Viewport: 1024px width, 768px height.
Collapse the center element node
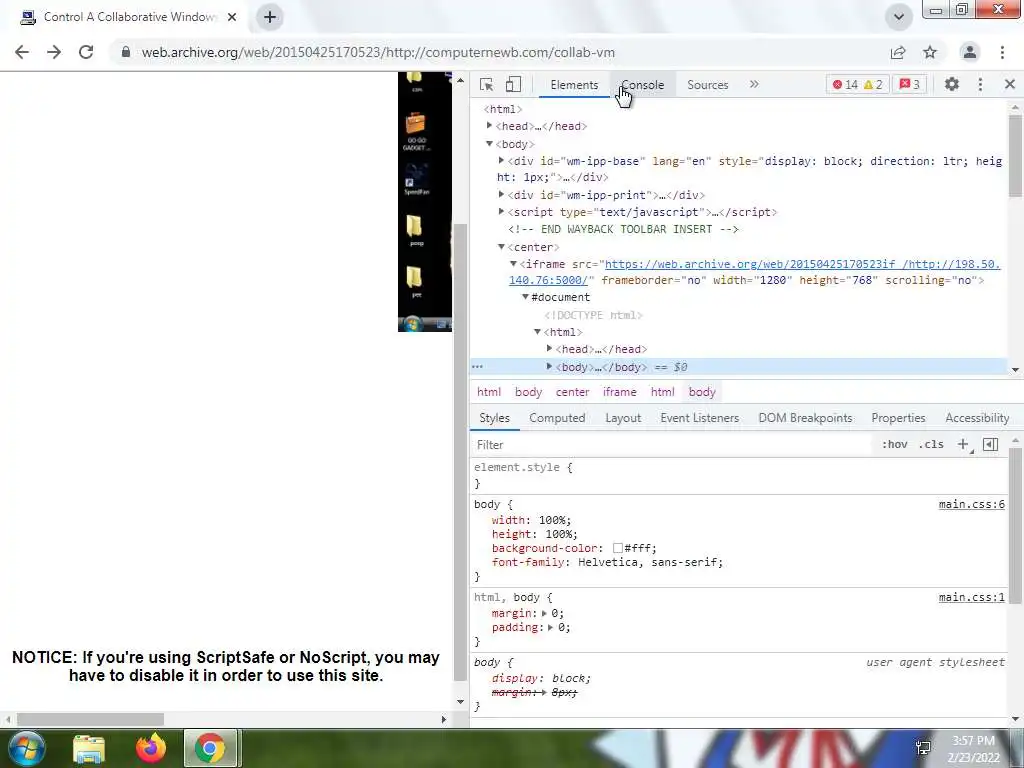click(x=501, y=247)
